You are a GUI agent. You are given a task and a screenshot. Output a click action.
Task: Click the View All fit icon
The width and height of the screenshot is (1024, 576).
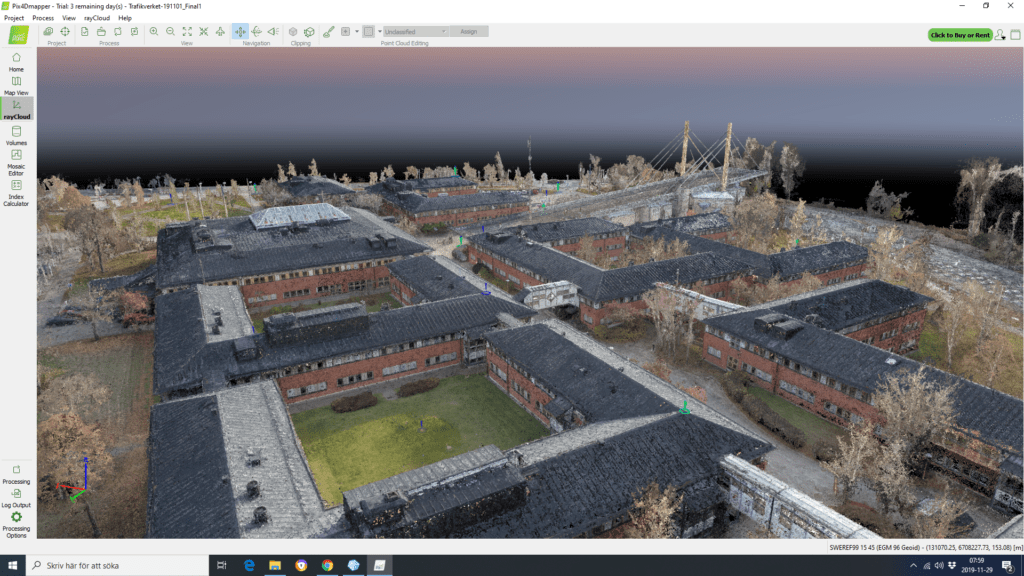tap(187, 31)
